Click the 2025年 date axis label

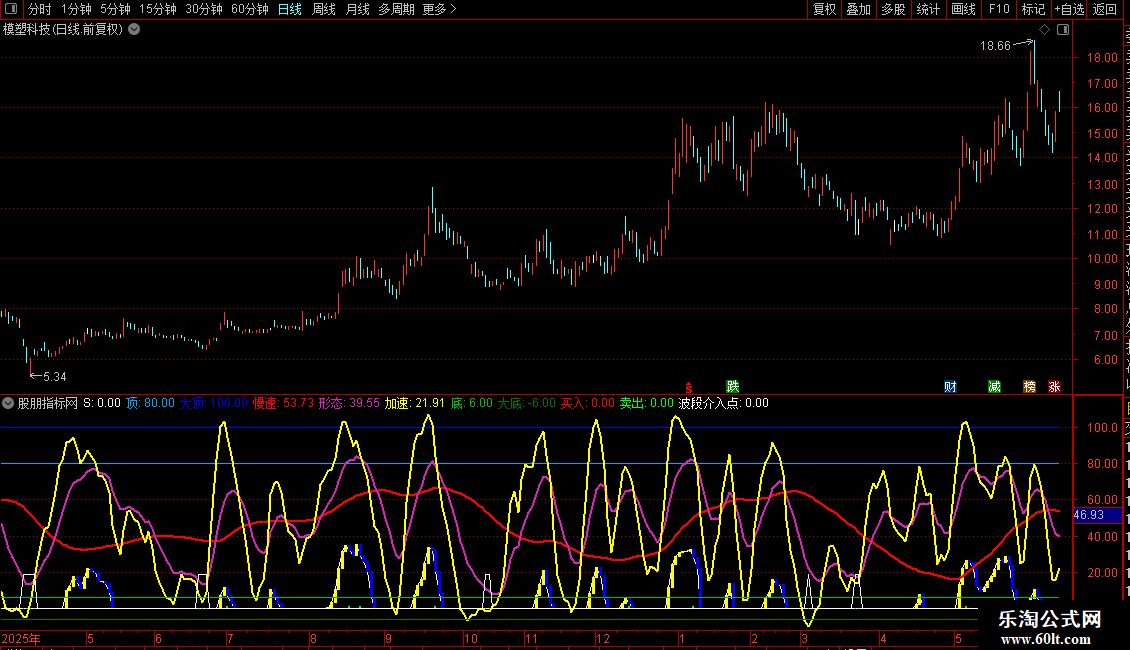point(21,639)
